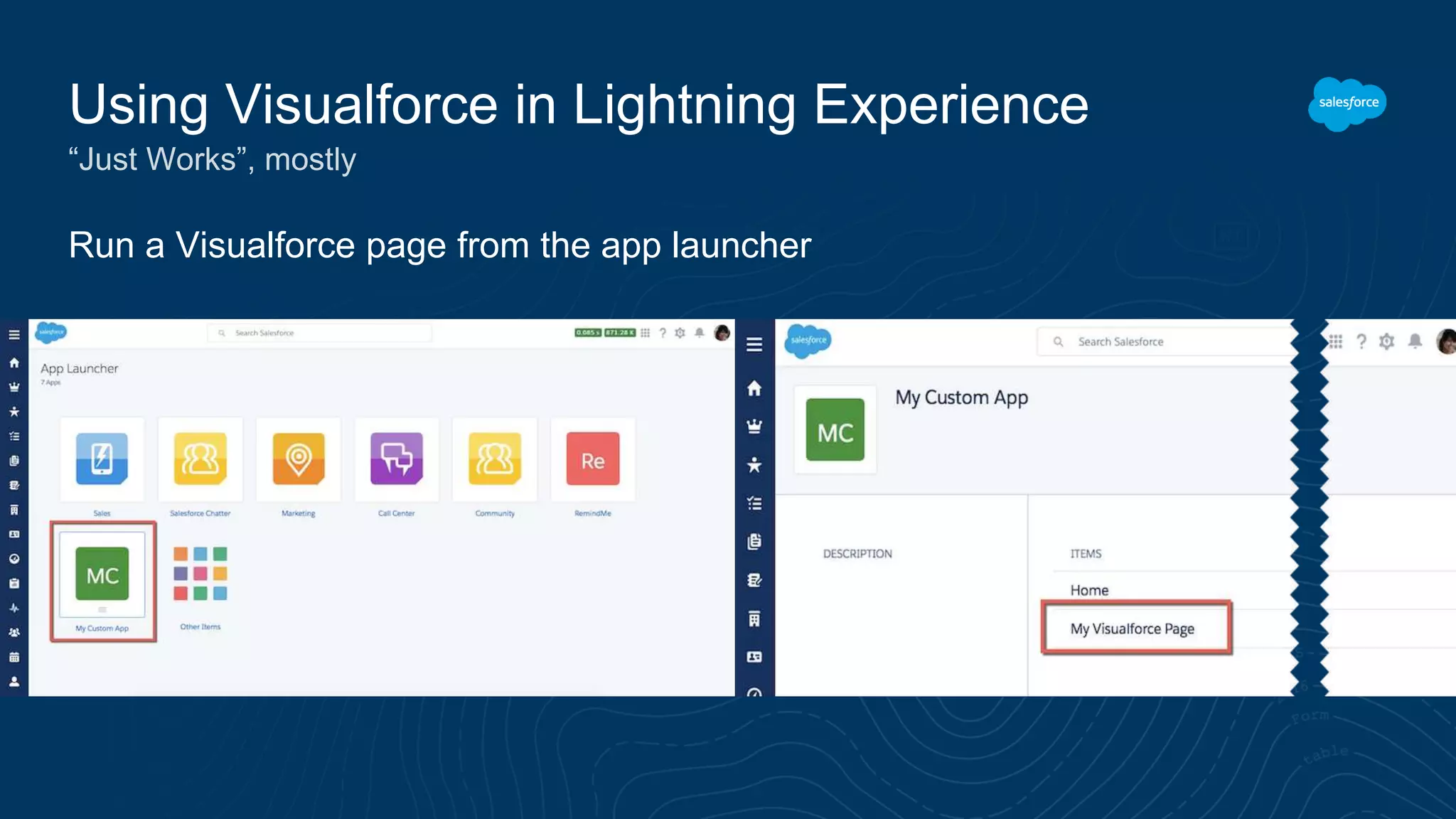
Task: Launch the Salesforce Chatter app tile
Action: click(x=200, y=459)
